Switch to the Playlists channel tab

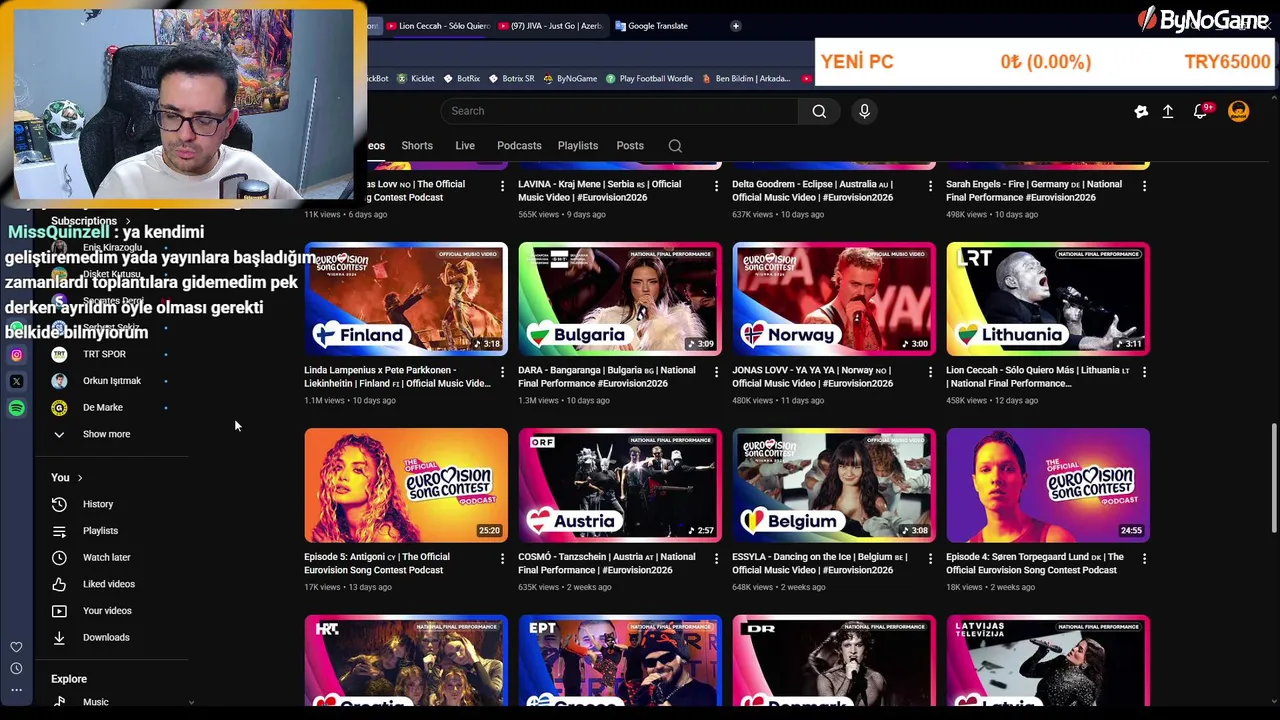pyautogui.click(x=578, y=146)
